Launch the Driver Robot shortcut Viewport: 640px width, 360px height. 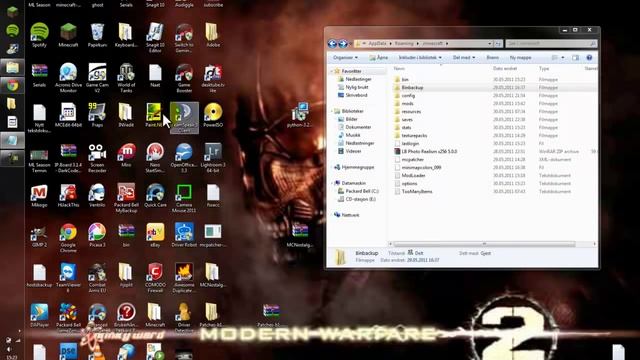(184, 235)
